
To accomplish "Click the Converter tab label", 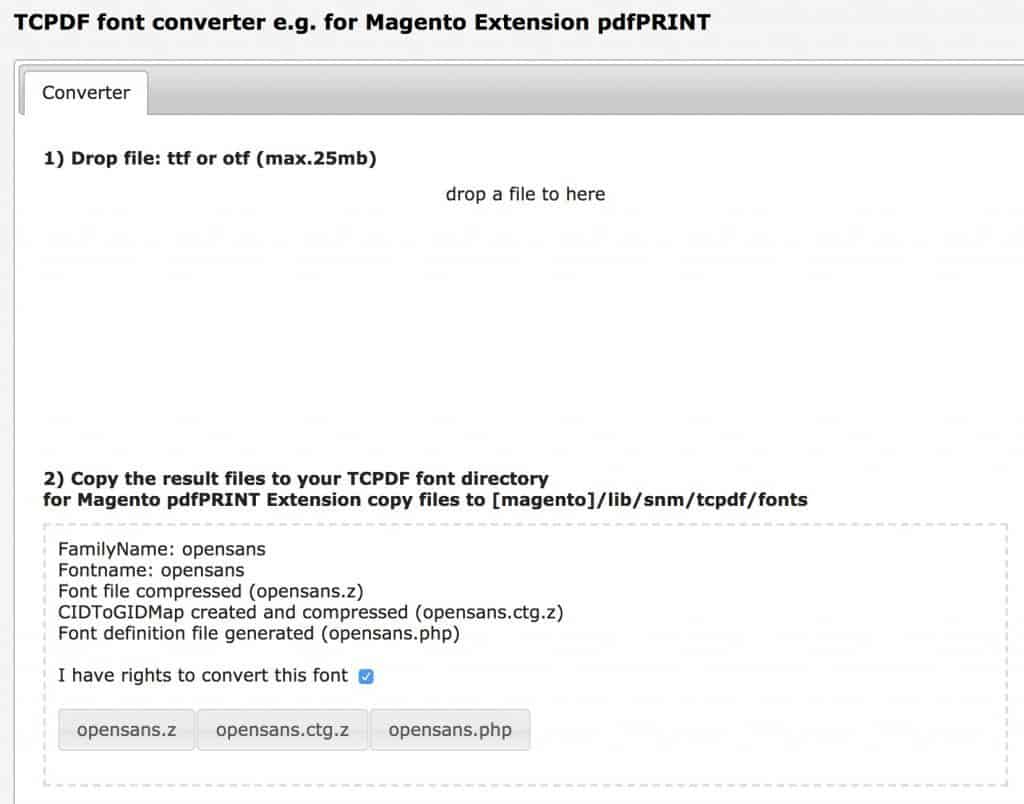I will (84, 92).
